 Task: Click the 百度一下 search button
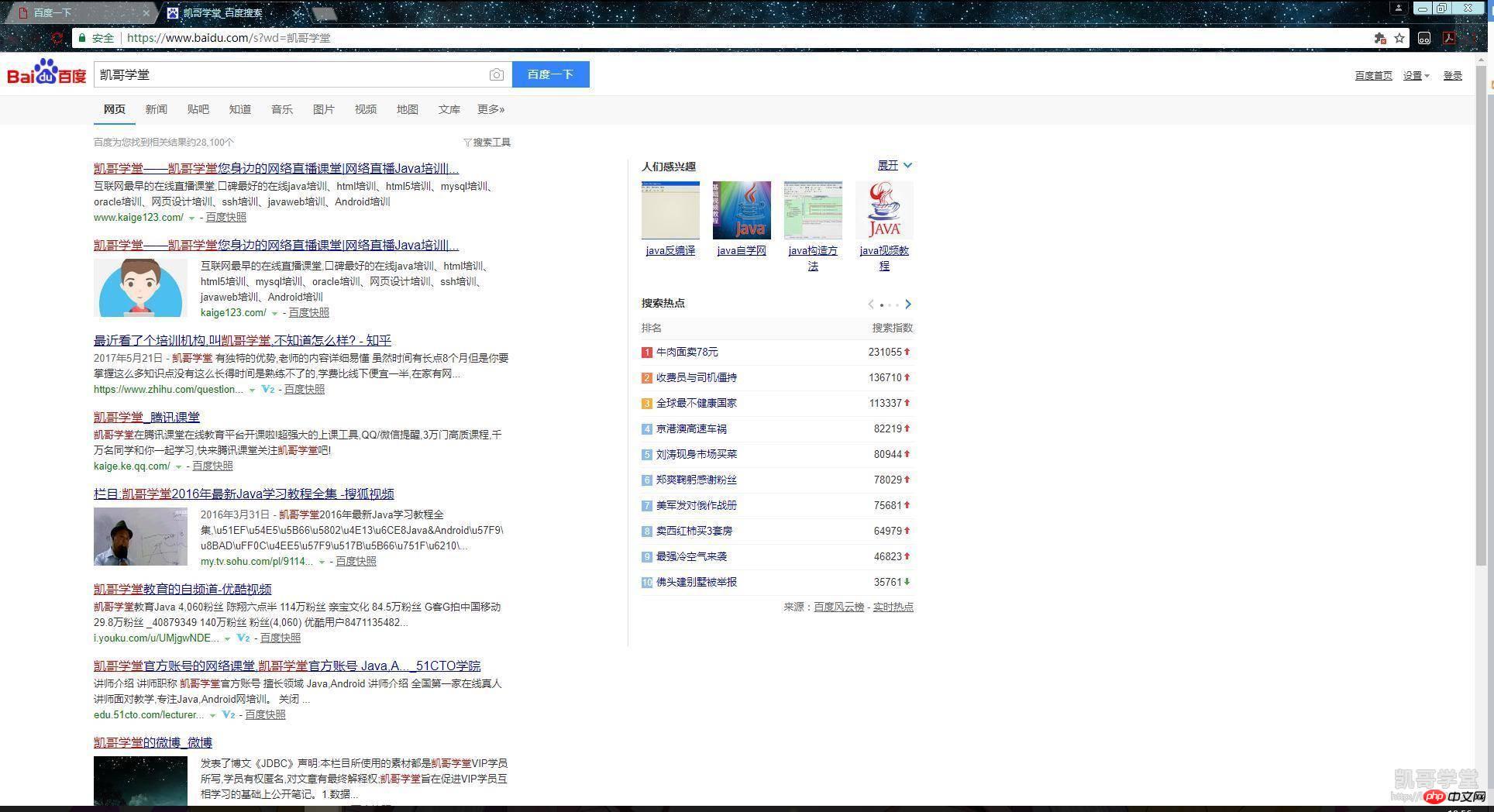pos(551,74)
